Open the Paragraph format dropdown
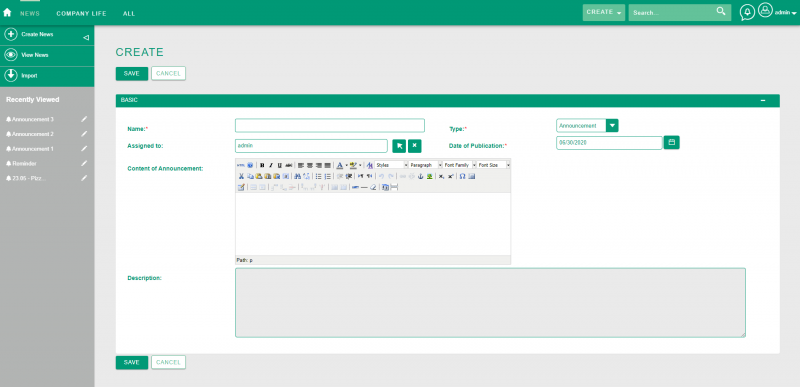The image size is (800, 387). tap(426, 165)
